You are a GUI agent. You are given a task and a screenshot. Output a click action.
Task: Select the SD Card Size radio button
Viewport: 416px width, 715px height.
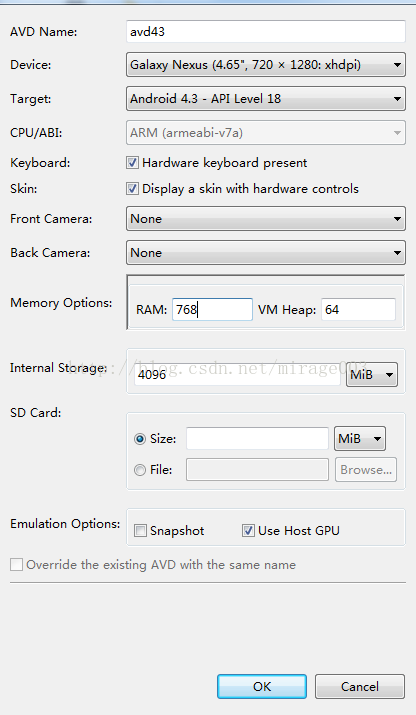pyautogui.click(x=140, y=439)
